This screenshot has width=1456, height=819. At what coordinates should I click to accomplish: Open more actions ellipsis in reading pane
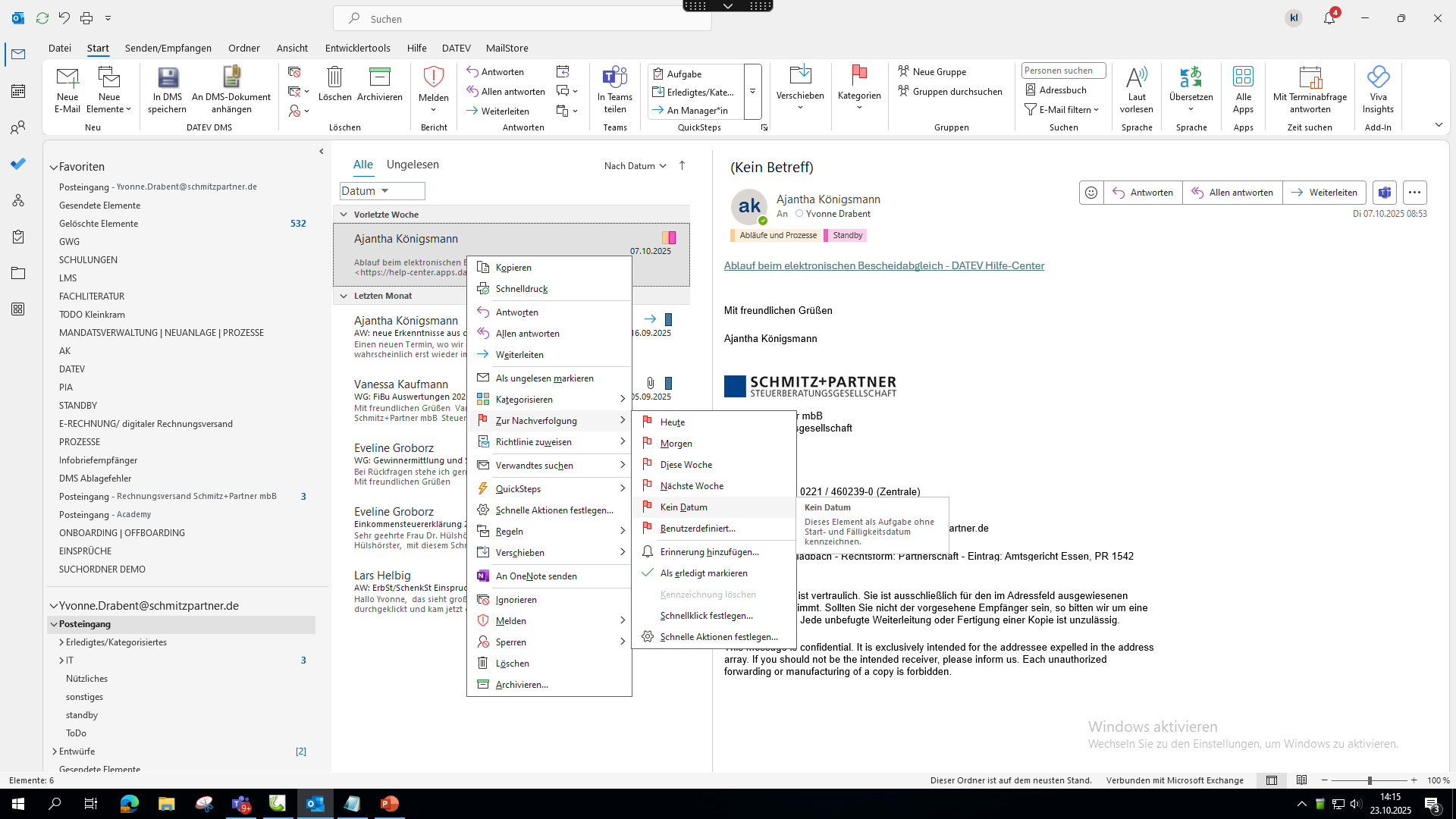(x=1414, y=193)
